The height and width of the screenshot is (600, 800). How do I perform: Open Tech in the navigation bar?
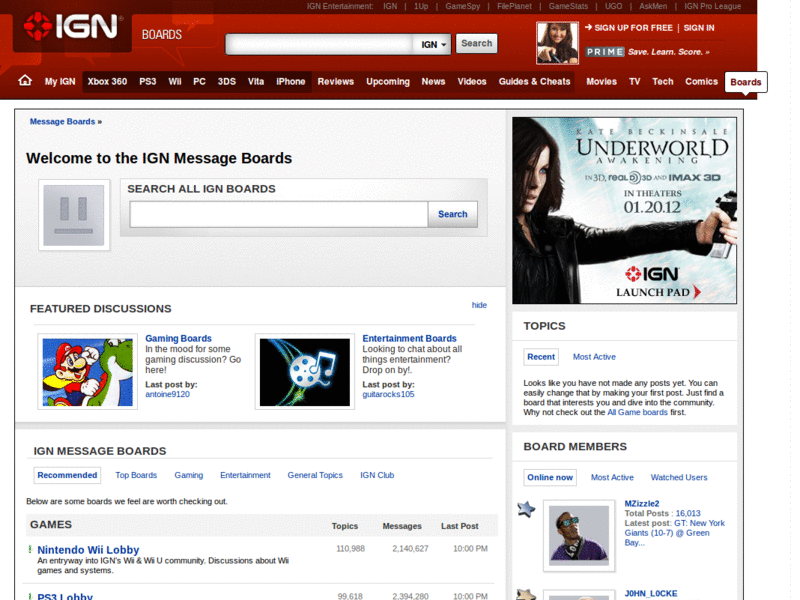coord(662,82)
